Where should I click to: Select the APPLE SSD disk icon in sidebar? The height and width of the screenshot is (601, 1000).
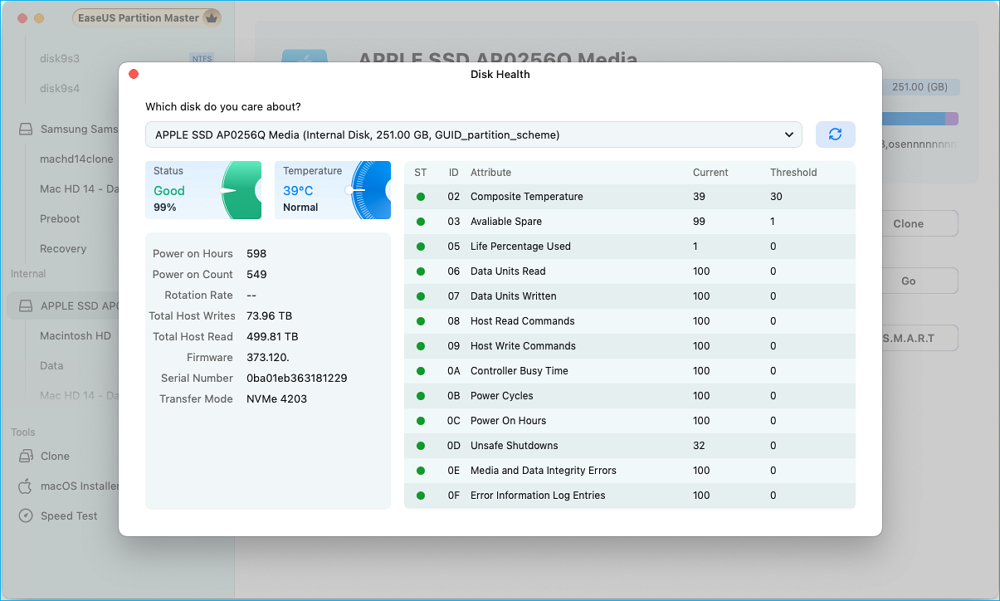(26, 306)
